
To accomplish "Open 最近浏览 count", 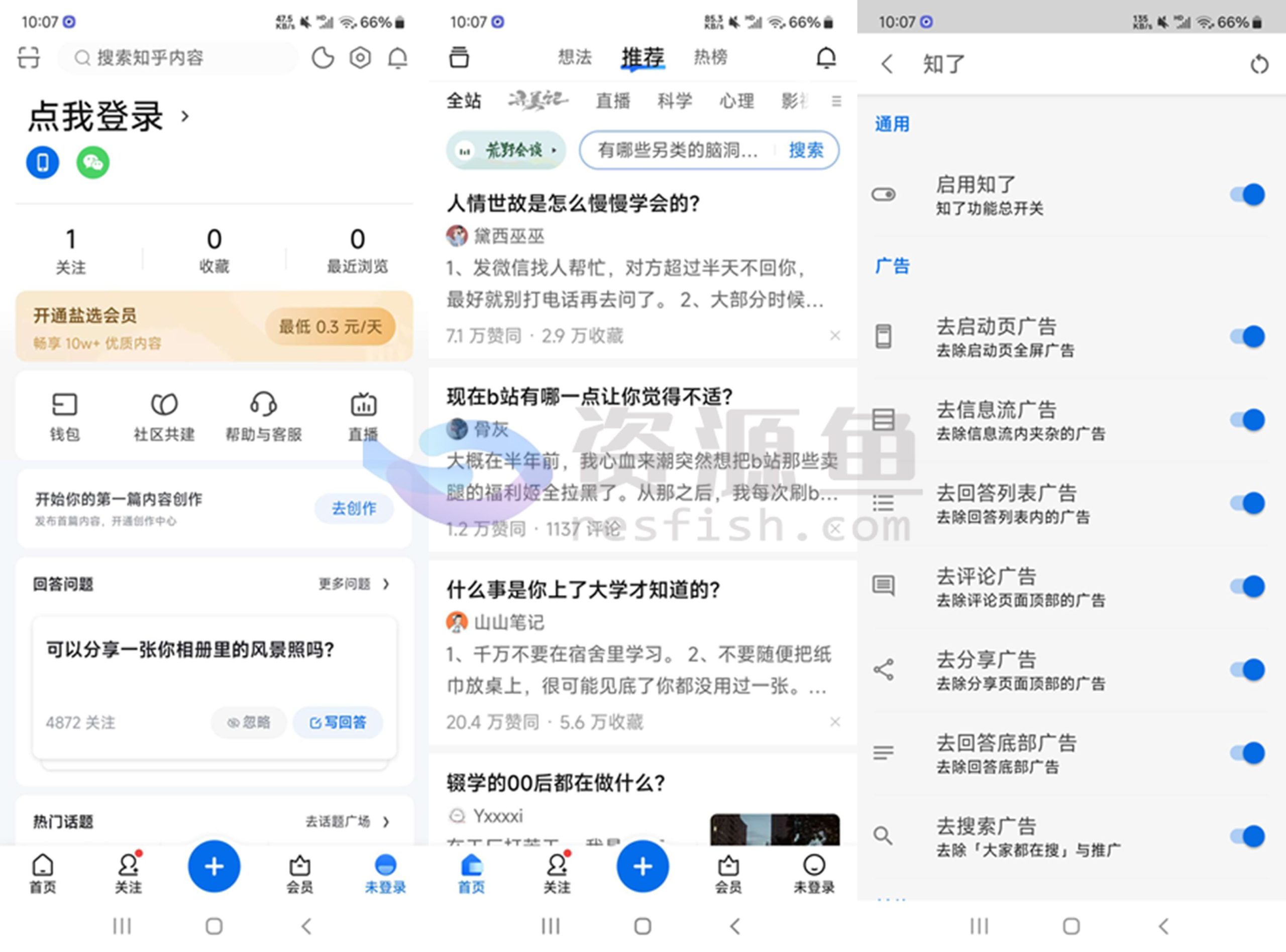I will [357, 251].
